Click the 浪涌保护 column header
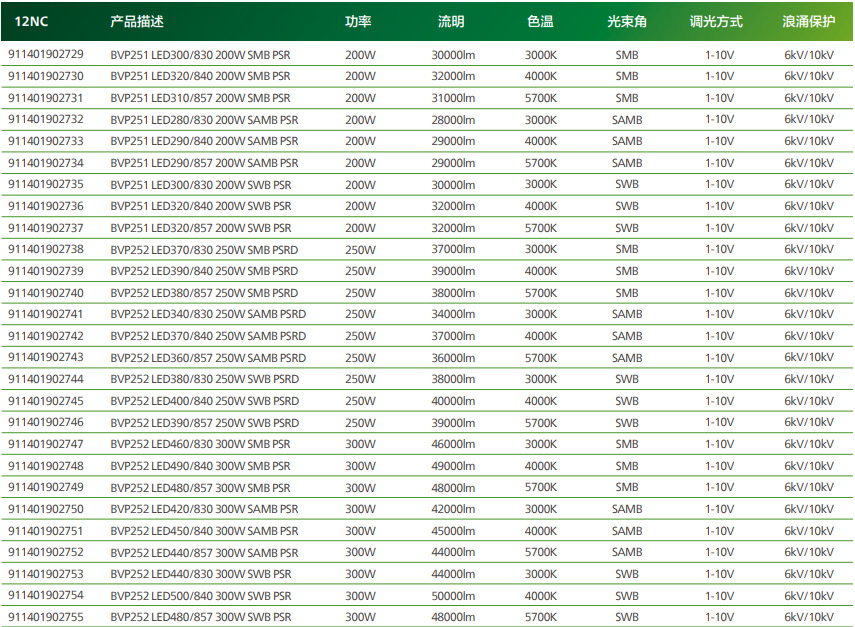855x627 pixels. (809, 21)
